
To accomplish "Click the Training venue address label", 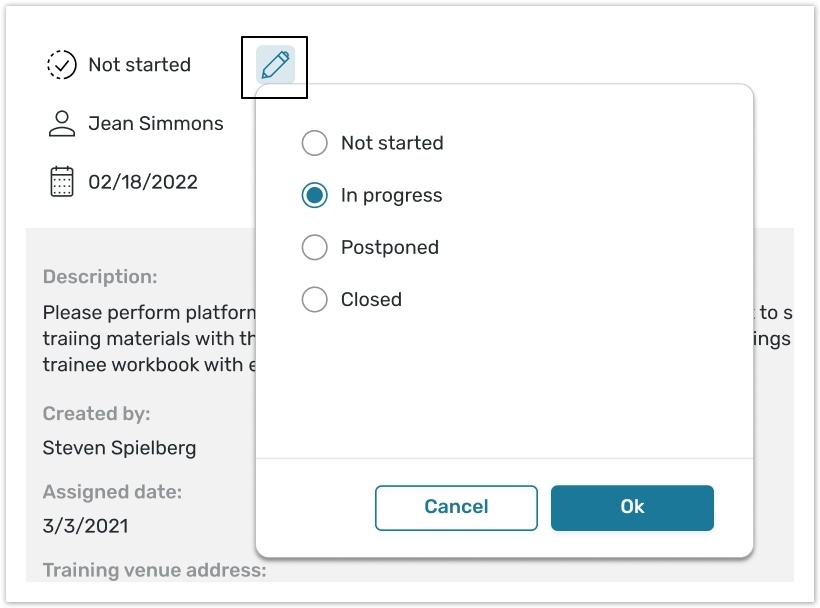I will 154,571.
